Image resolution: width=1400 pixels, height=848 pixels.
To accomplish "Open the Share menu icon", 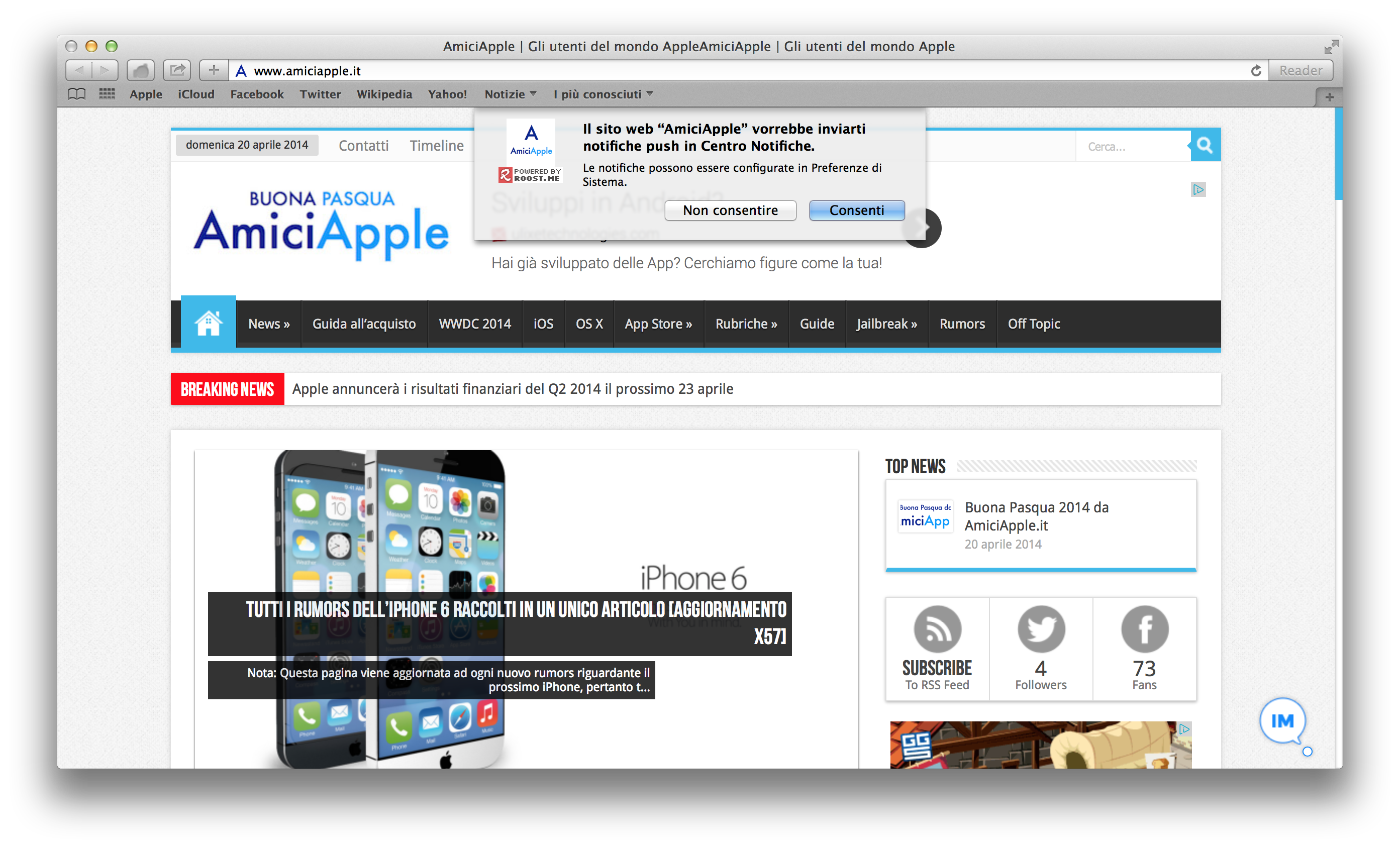I will coord(177,70).
